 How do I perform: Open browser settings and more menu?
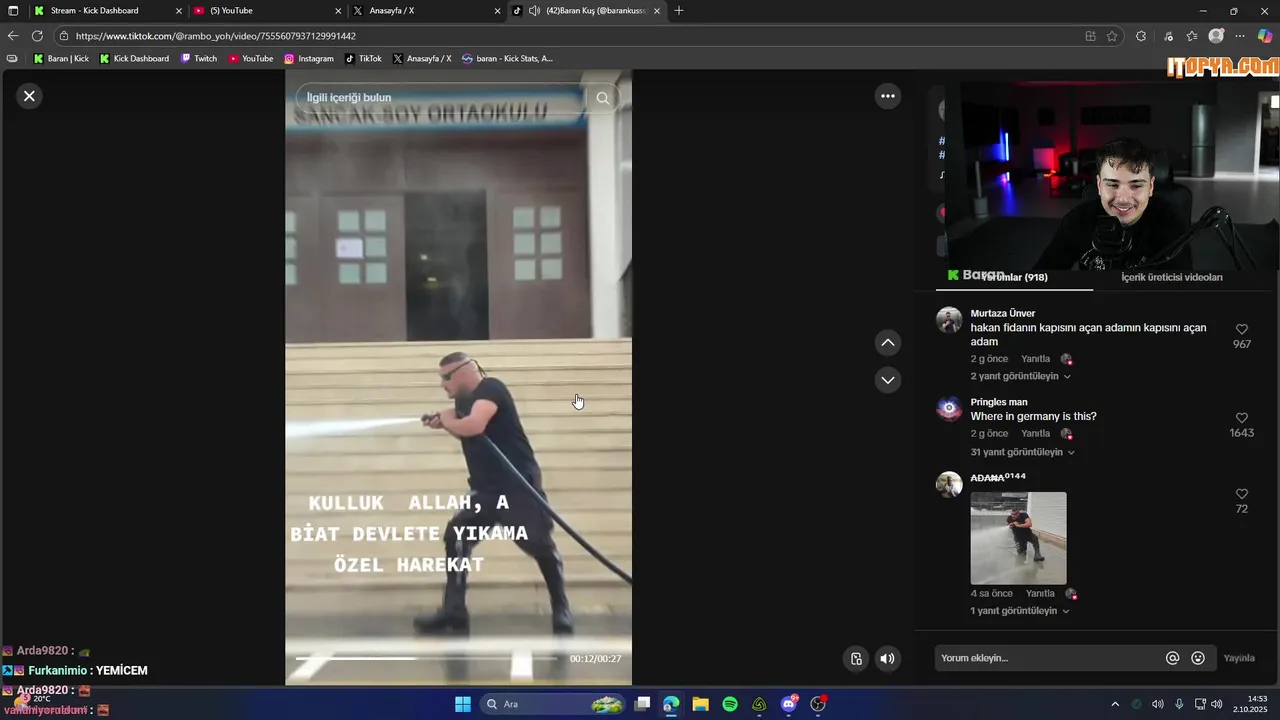(x=1241, y=36)
